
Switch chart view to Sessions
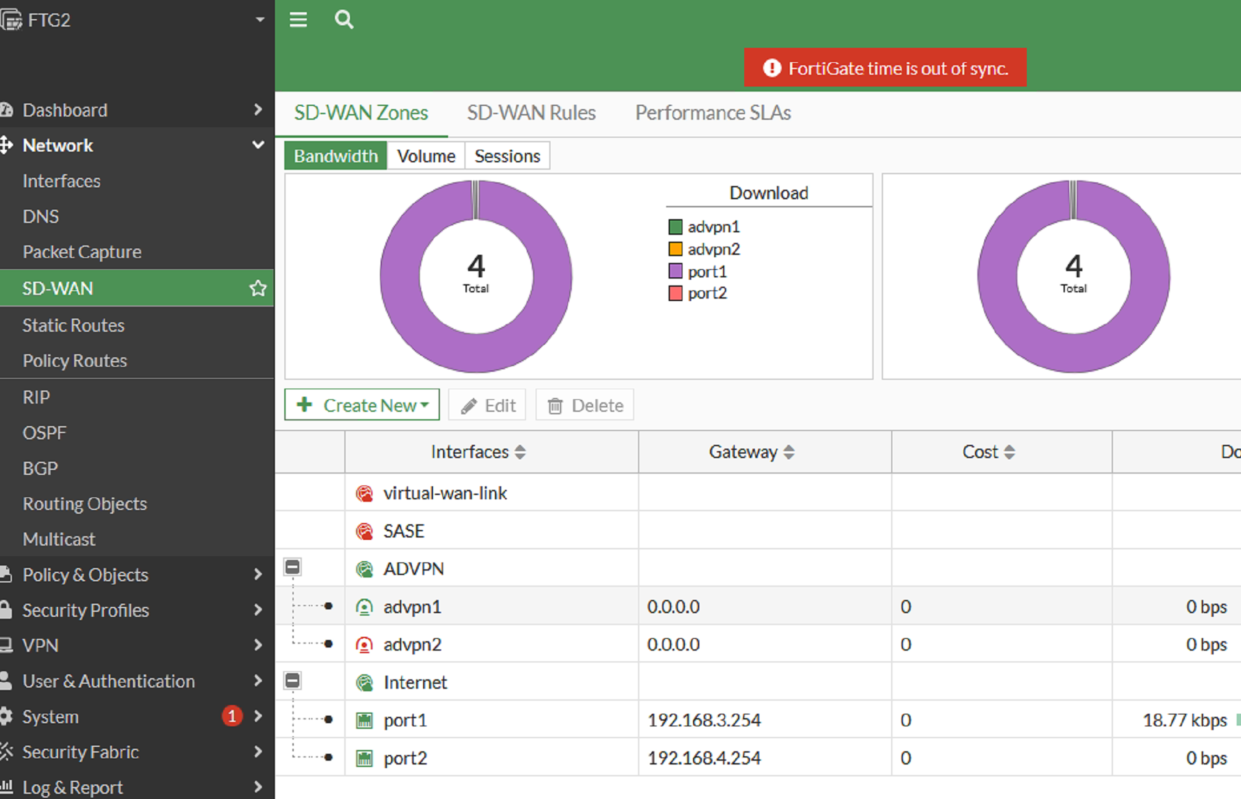click(507, 156)
